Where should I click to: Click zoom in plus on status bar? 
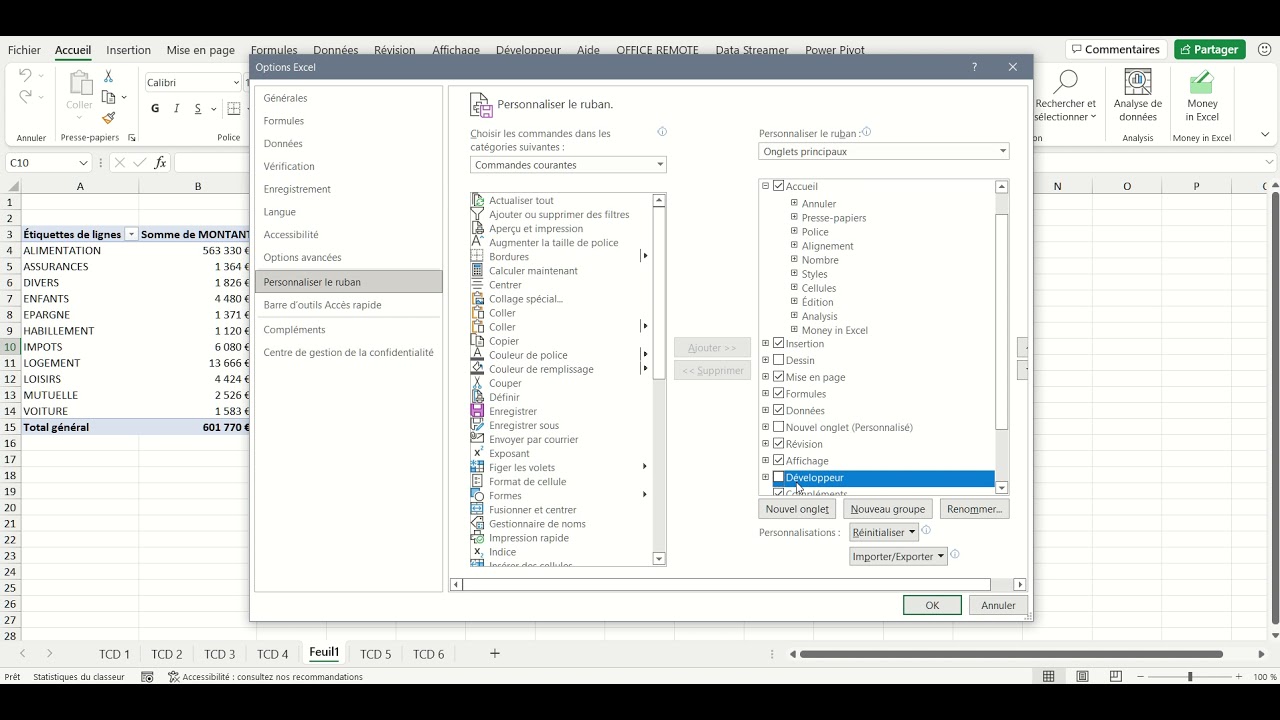(x=1239, y=677)
